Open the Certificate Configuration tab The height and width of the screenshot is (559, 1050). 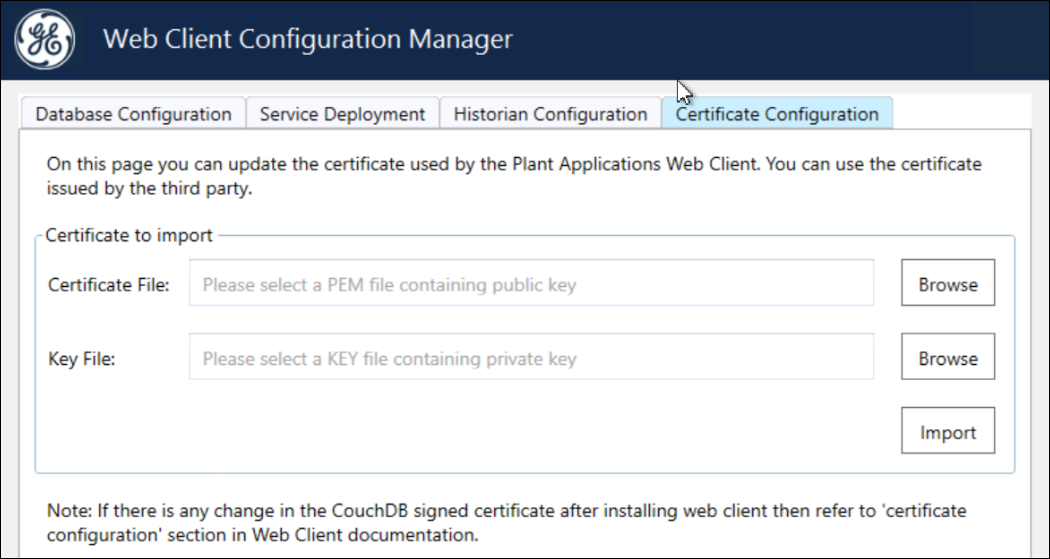point(777,114)
